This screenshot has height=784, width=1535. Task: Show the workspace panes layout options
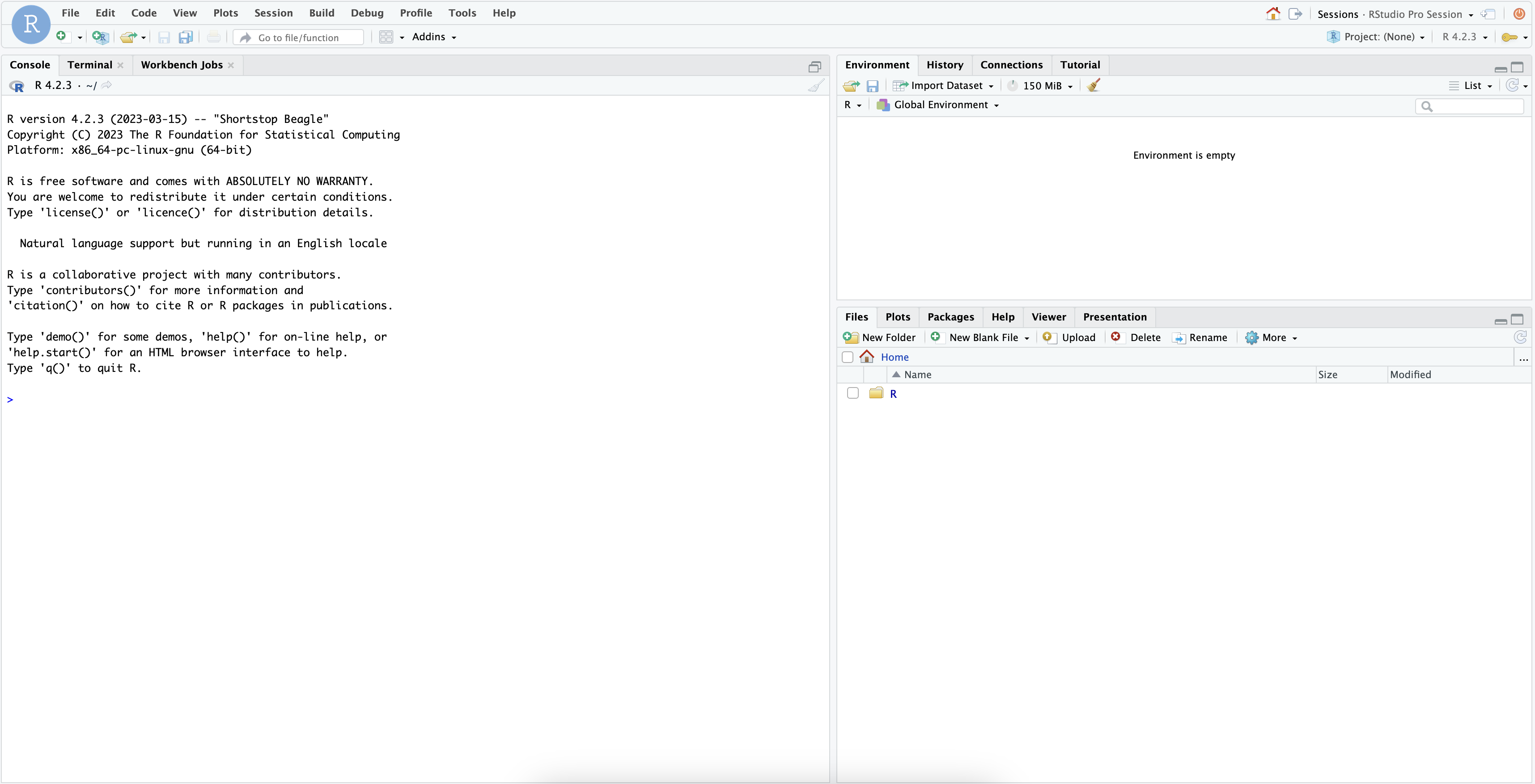(390, 37)
